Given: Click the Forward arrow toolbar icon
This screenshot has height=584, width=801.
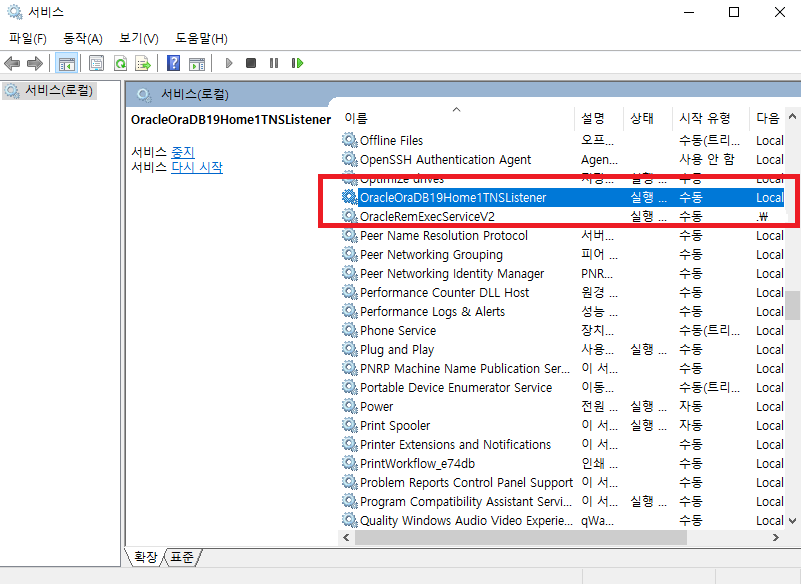Looking at the screenshot, I should pos(34,63).
